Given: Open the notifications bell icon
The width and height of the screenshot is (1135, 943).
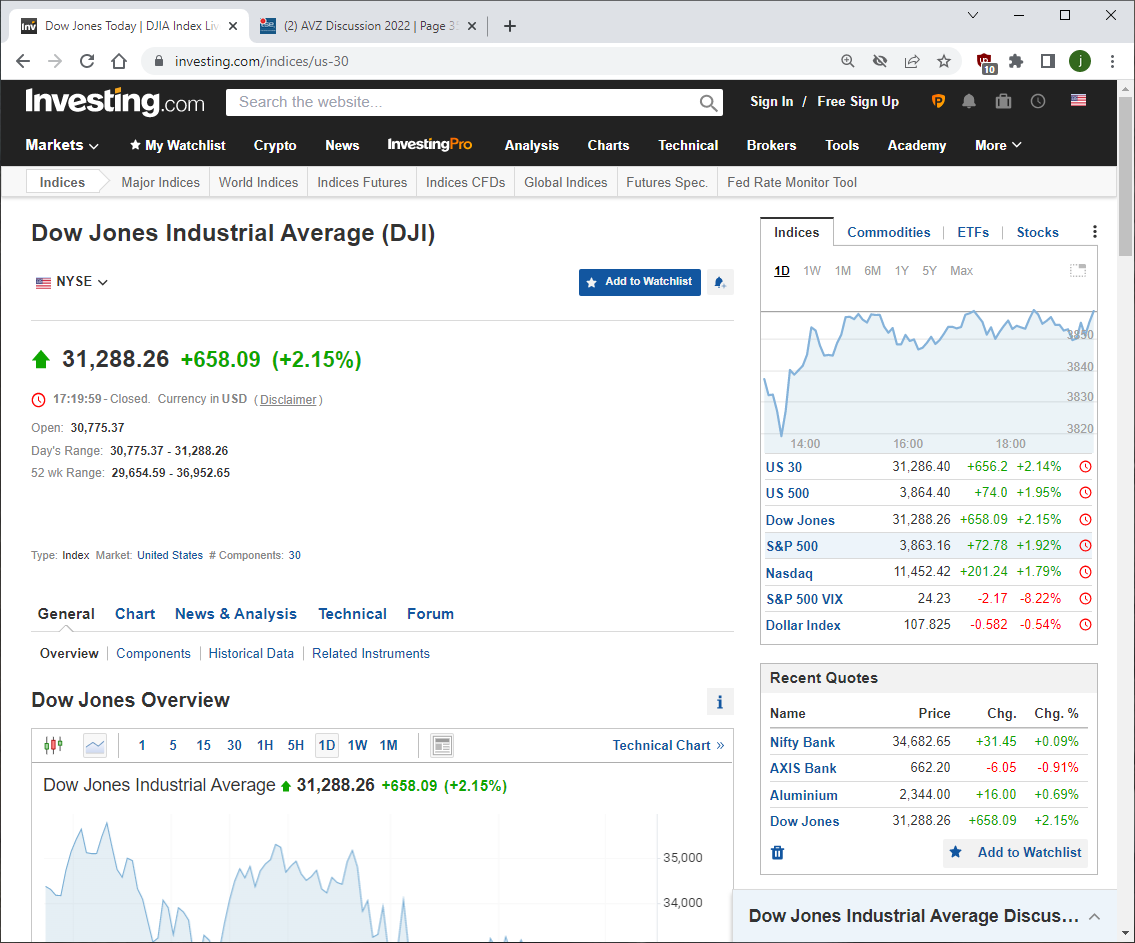Looking at the screenshot, I should point(969,101).
